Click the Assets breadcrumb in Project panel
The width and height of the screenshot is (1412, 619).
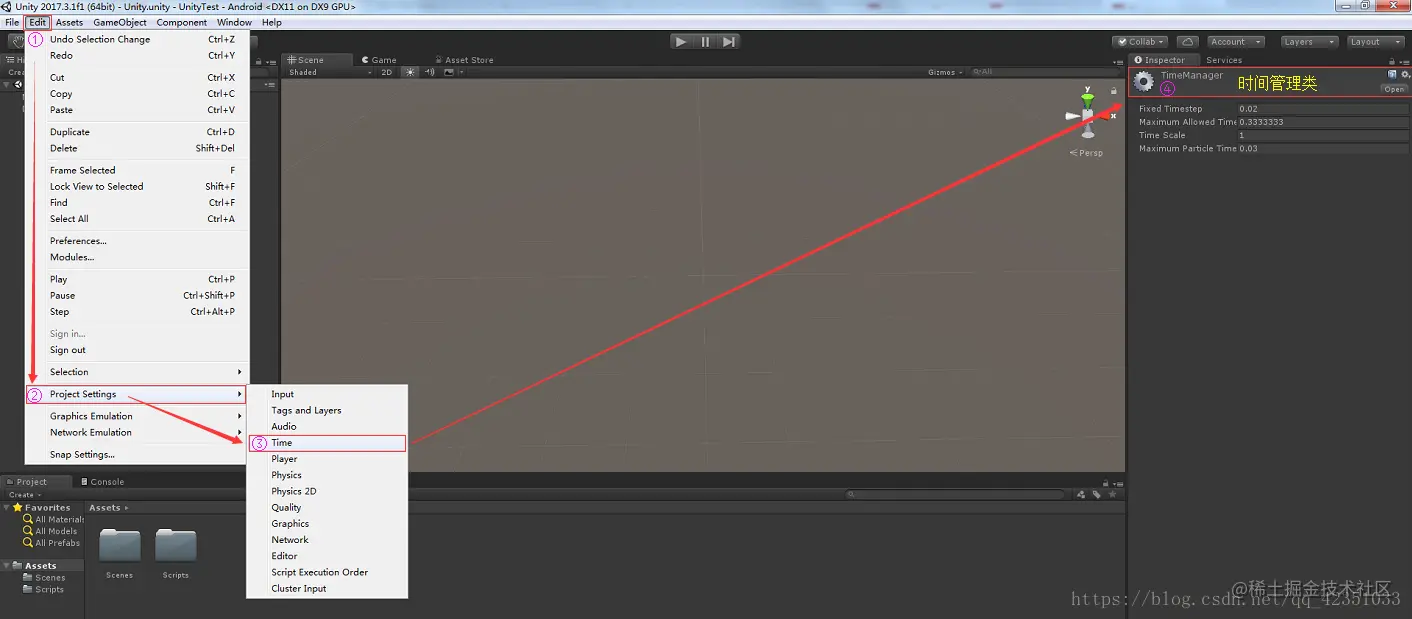pos(105,508)
